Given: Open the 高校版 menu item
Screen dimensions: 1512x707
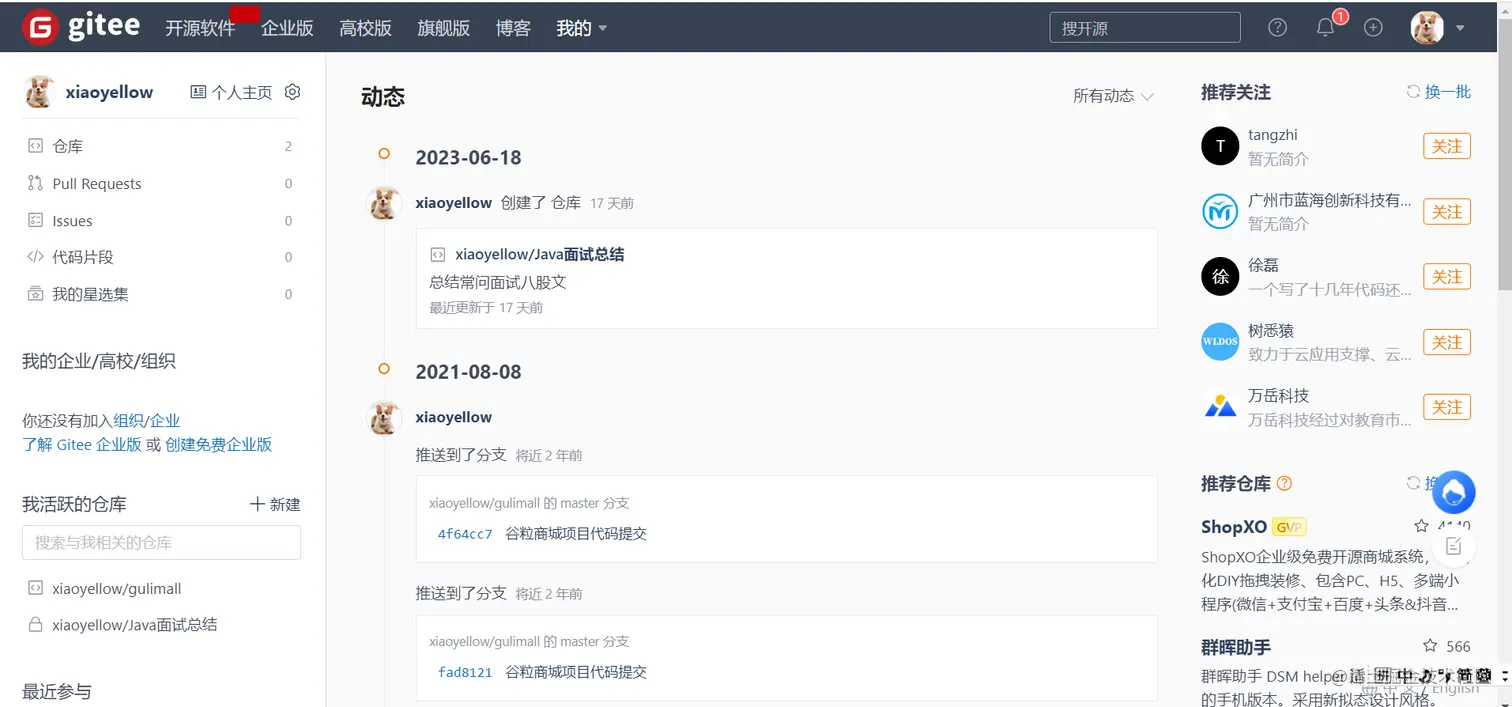Looking at the screenshot, I should click(x=365, y=28).
